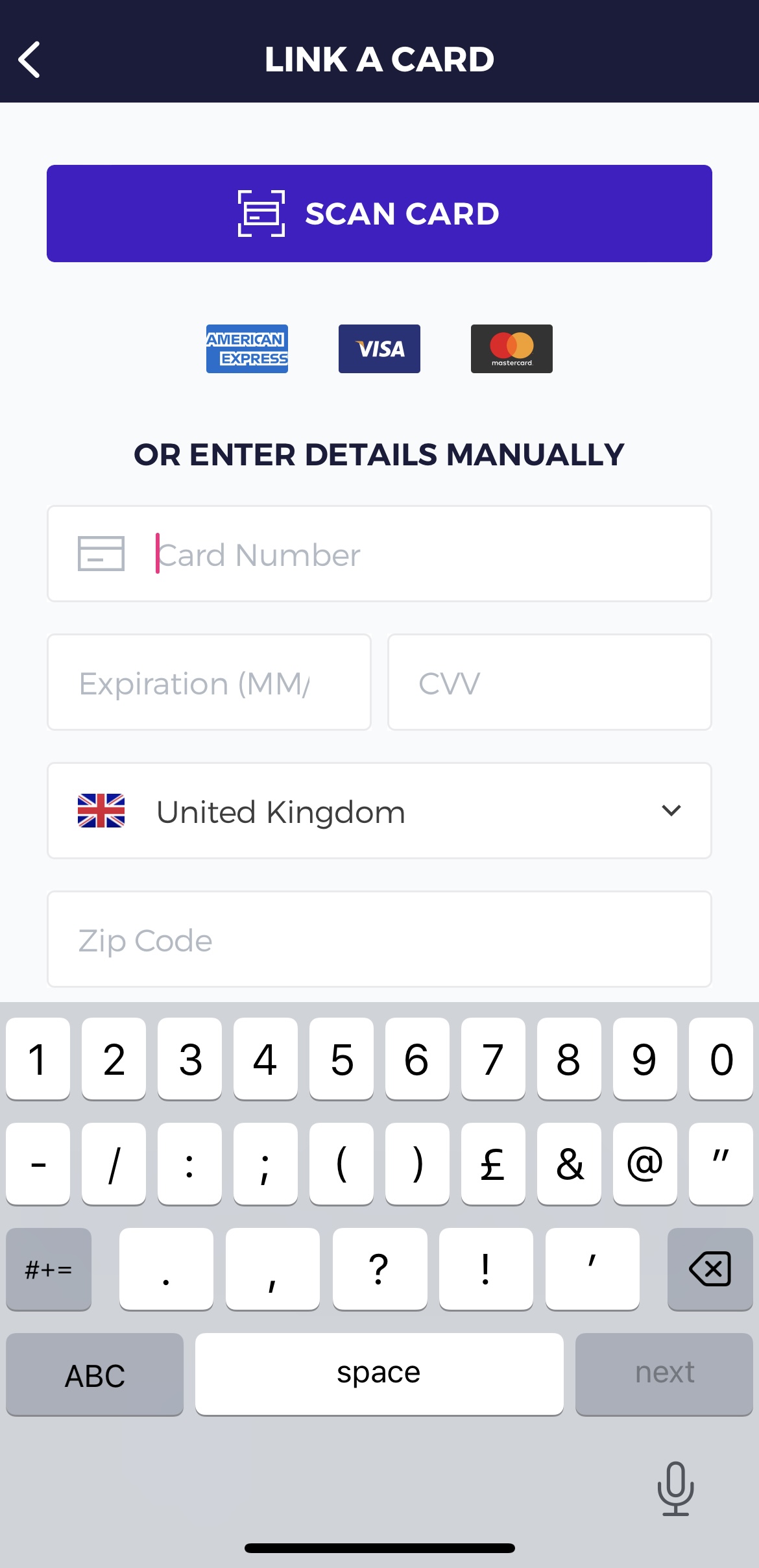Tap the microphone dictation icon

tap(675, 1488)
